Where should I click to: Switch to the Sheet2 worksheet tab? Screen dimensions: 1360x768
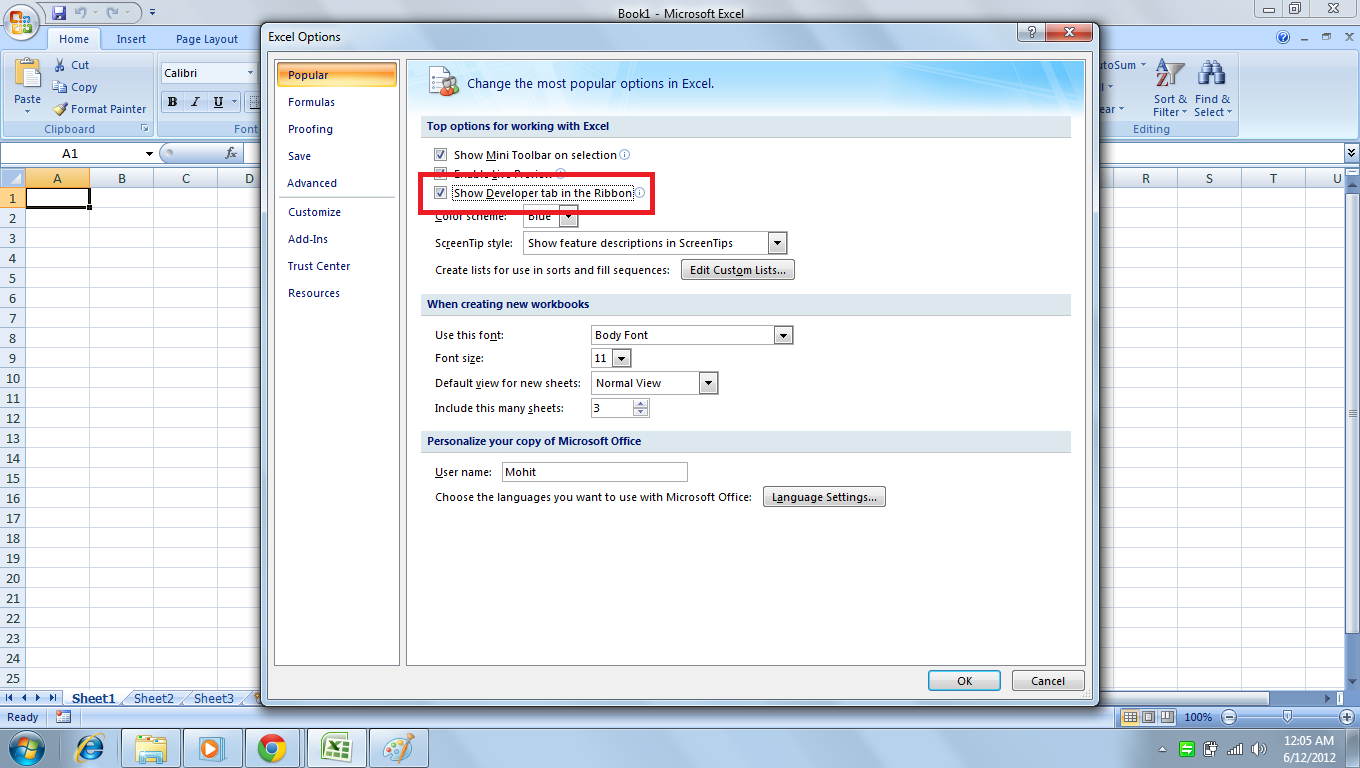tap(154, 699)
